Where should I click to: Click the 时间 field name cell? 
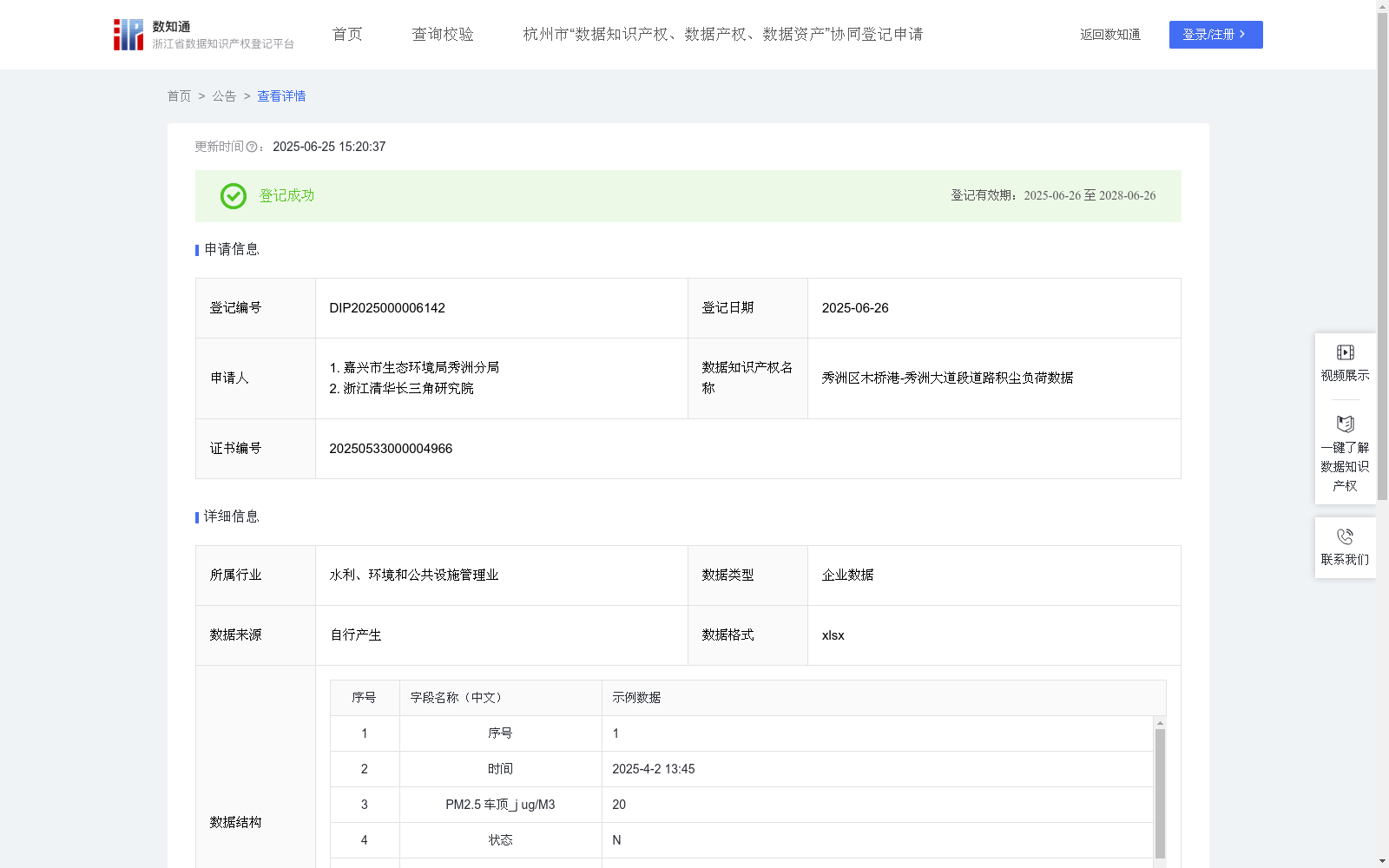tap(501, 769)
